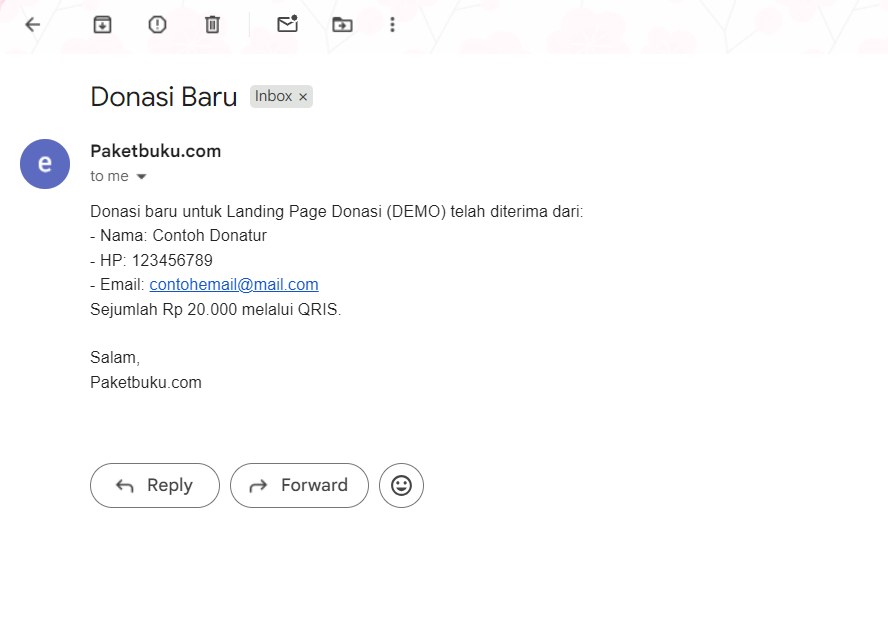Remove the Inbox label with its x
The height and width of the screenshot is (633, 888).
(x=303, y=97)
